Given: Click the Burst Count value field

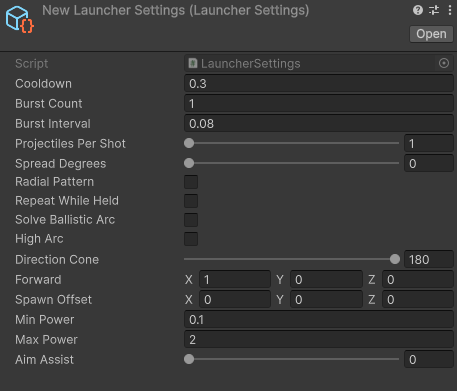Looking at the screenshot, I should point(319,103).
